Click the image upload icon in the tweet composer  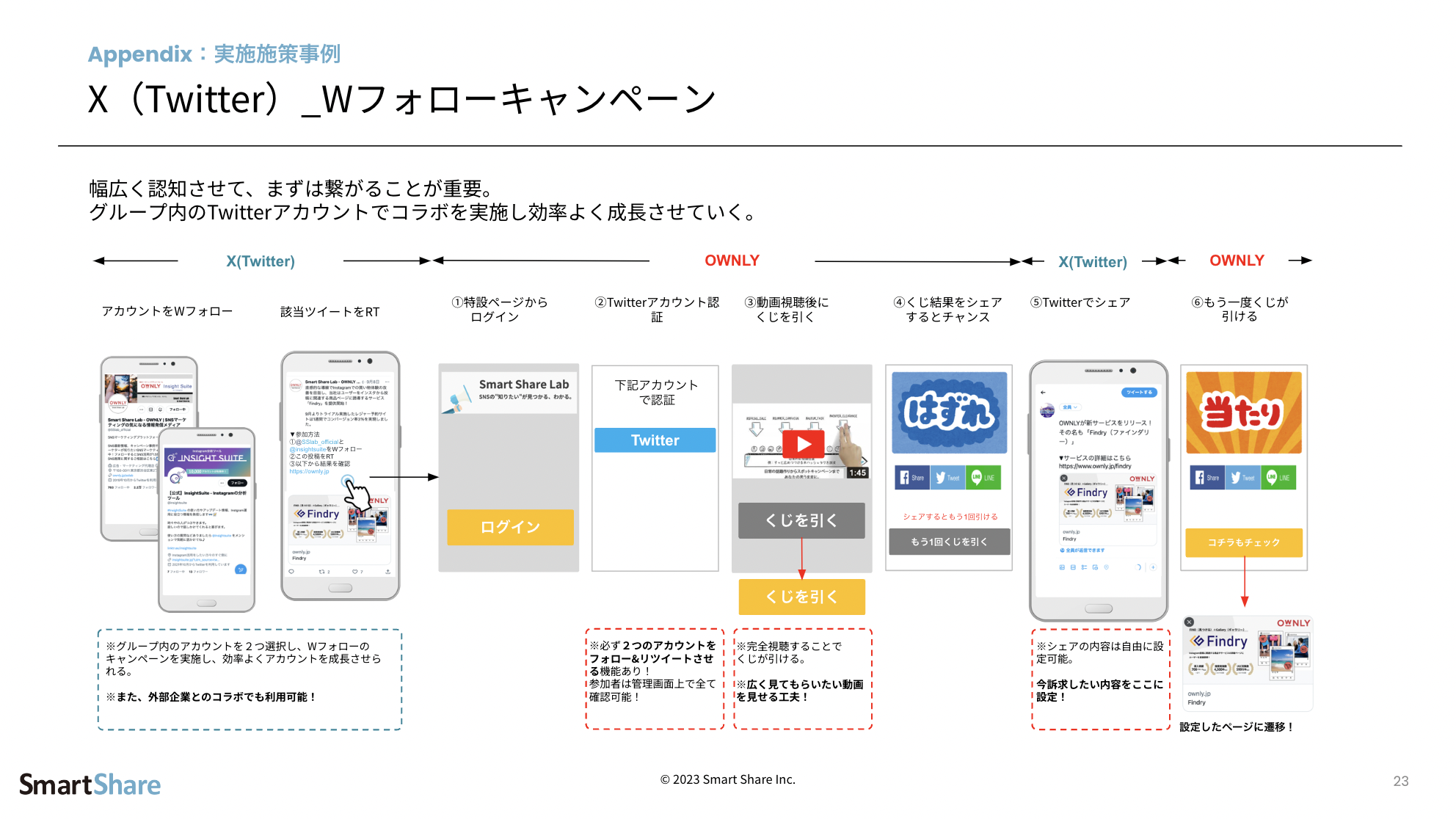[x=1062, y=567]
